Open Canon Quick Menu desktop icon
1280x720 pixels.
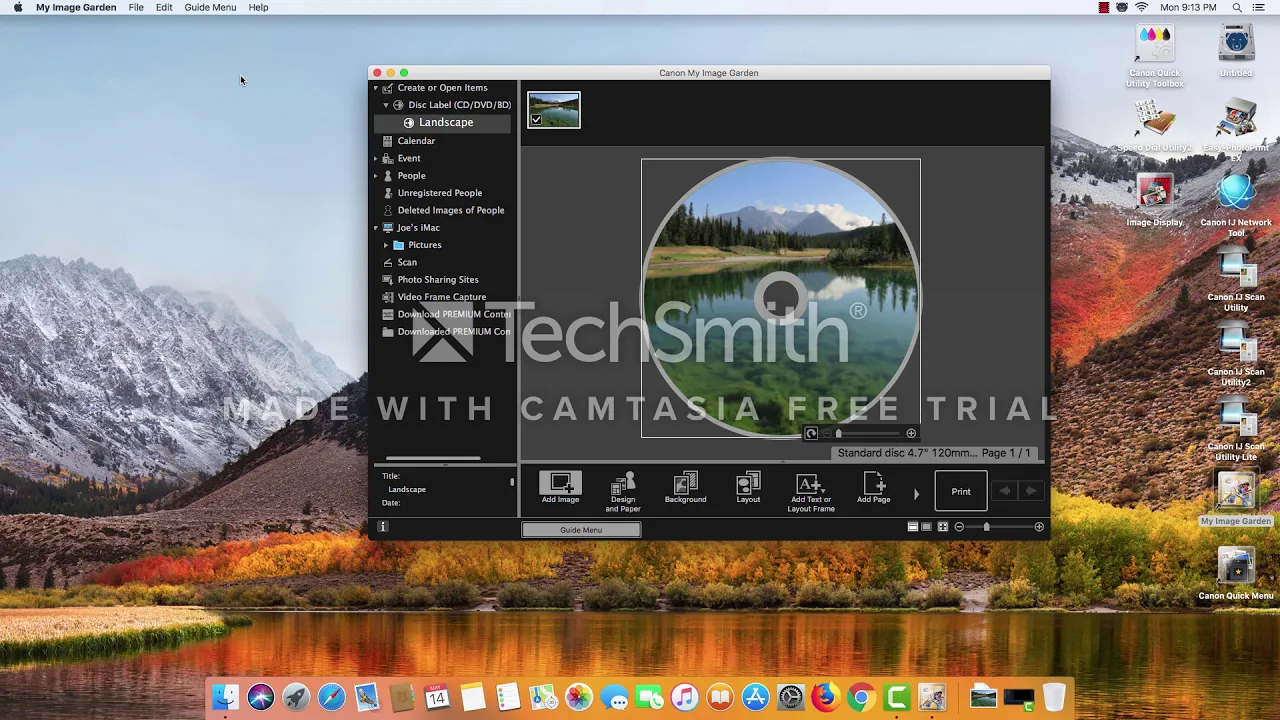pos(1236,574)
